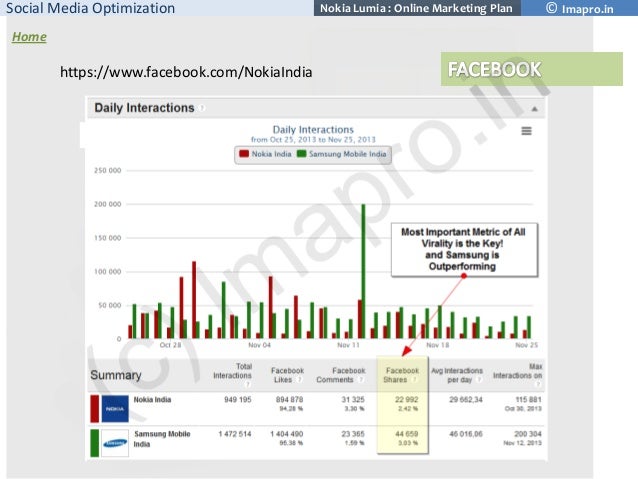638x479 pixels.
Task: Click the Facebook Likes column header
Action: coord(287,375)
